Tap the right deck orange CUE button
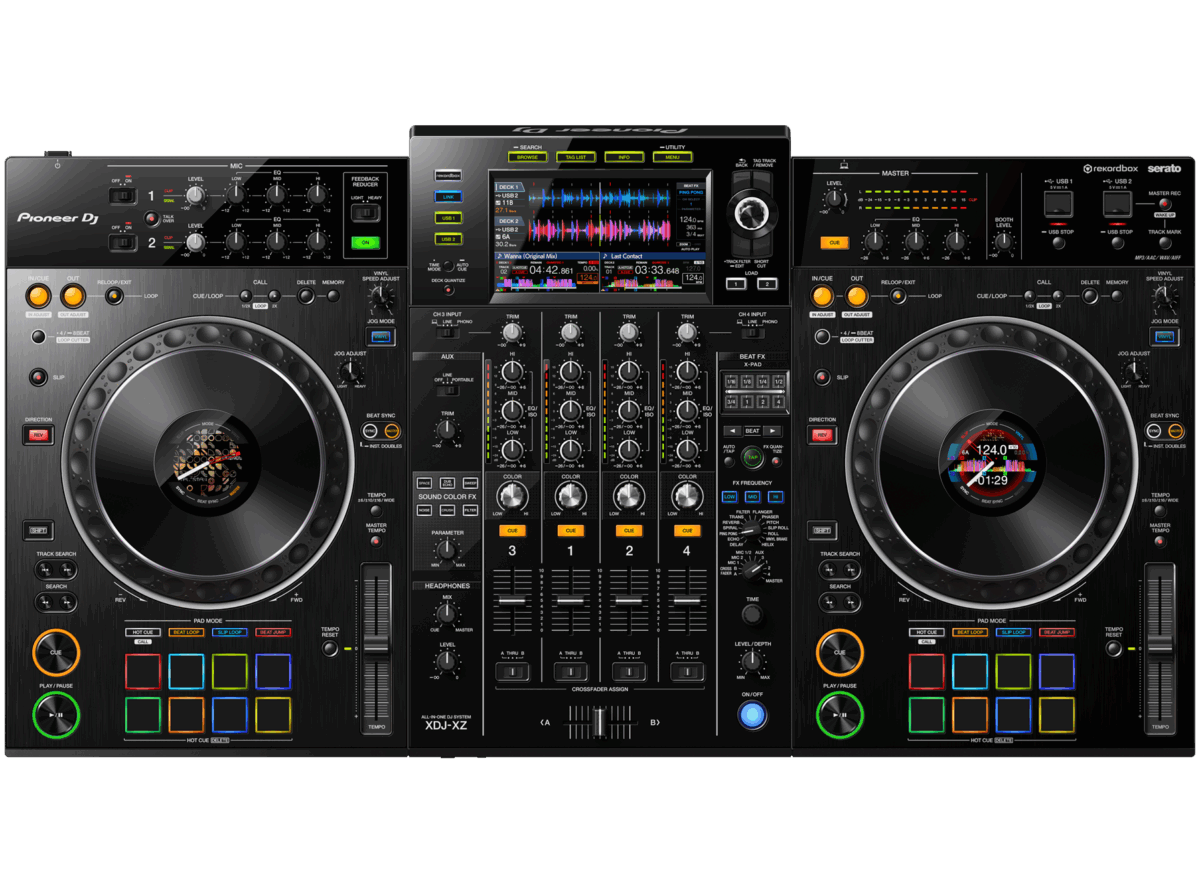Viewport: 1200px width, 881px height. [840, 652]
